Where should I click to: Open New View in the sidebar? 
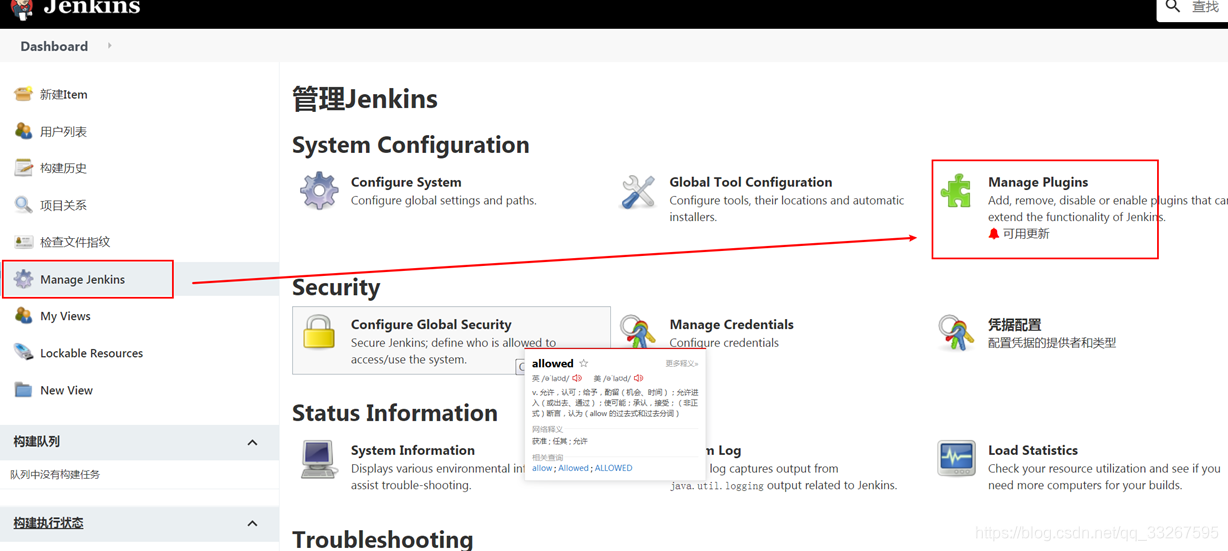tap(66, 390)
